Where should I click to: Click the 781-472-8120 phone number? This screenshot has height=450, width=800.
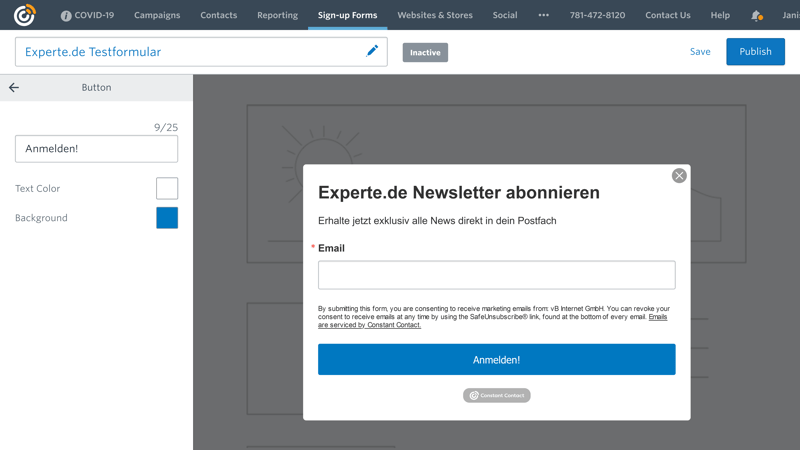pyautogui.click(x=597, y=15)
